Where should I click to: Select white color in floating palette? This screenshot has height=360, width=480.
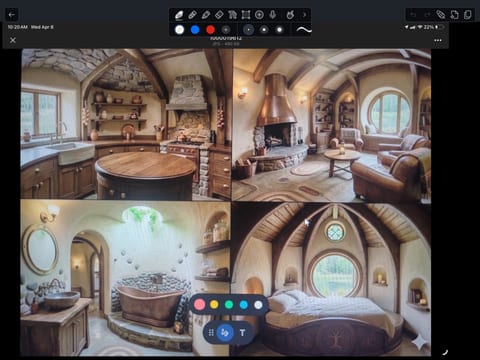[x=258, y=305]
